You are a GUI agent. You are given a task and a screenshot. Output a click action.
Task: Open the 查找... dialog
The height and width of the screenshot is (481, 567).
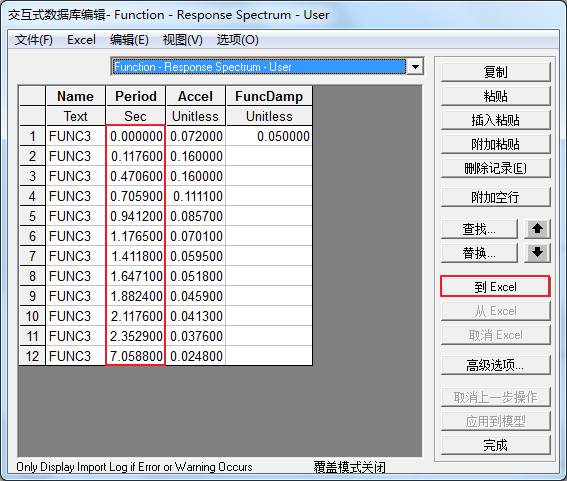pos(479,229)
